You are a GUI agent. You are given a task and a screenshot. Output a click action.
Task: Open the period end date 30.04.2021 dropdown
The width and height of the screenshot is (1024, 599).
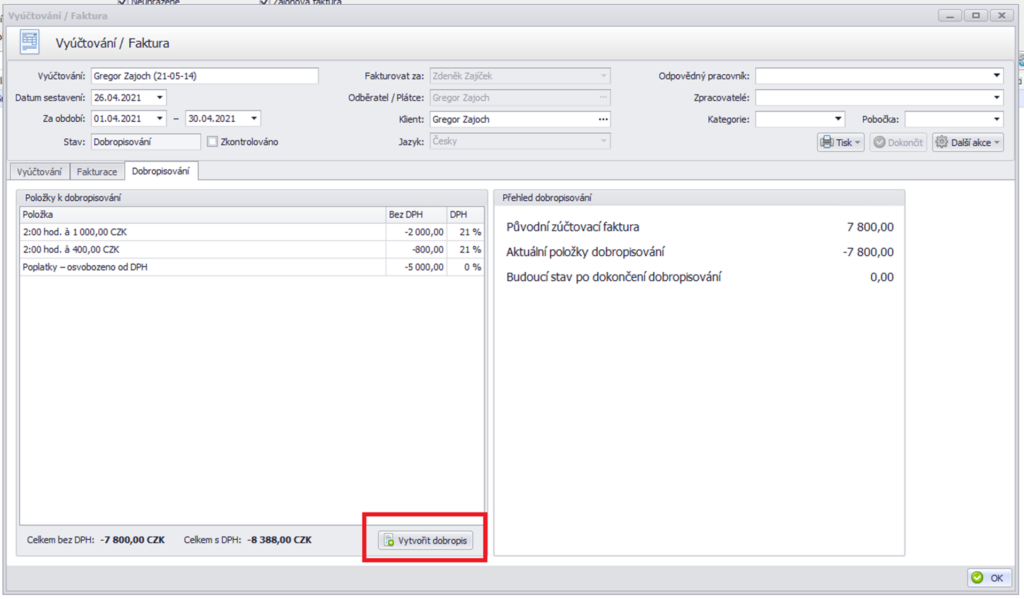pos(255,120)
